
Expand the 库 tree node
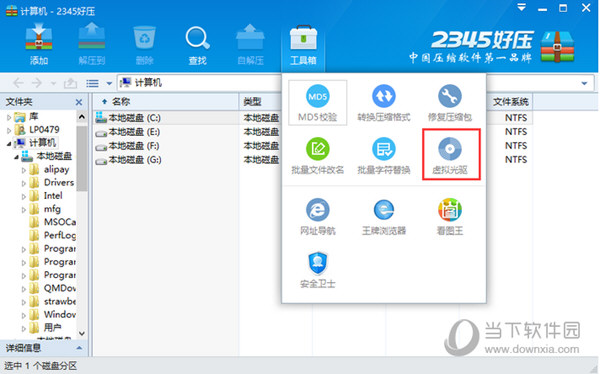click(x=9, y=117)
